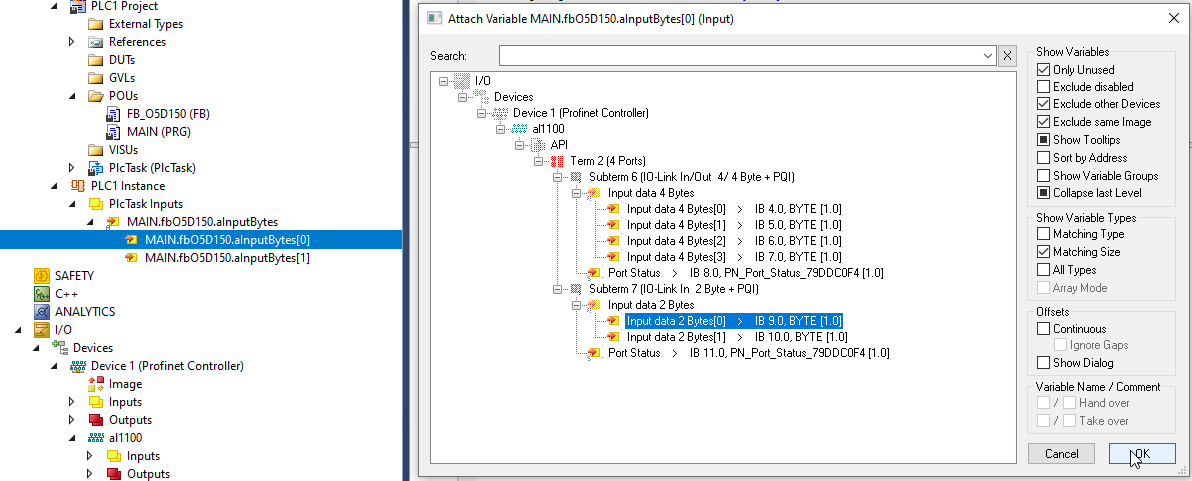Check the Matching Type checkbox
The height and width of the screenshot is (481, 1192).
(x=1044, y=234)
